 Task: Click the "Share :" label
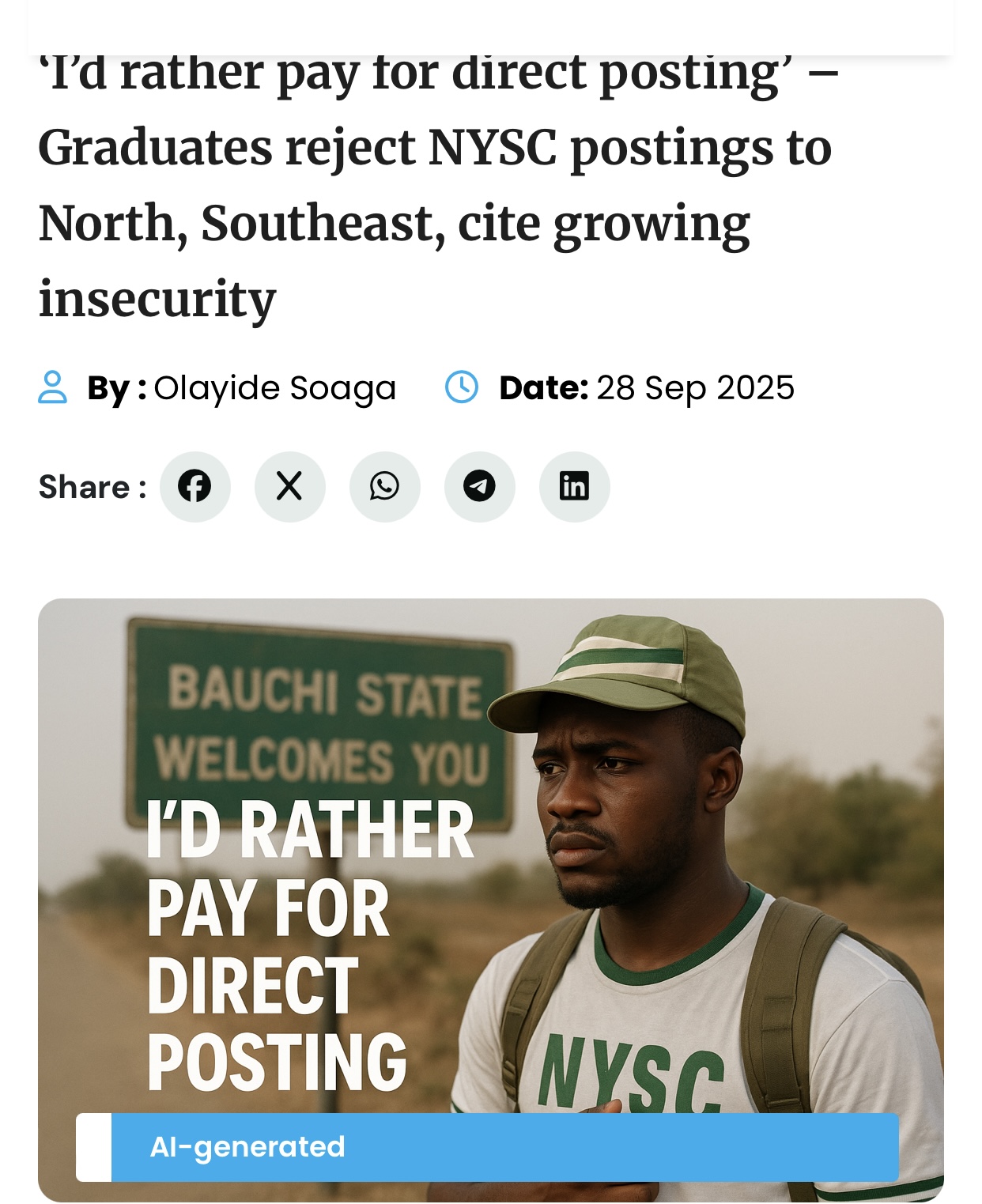pyautogui.click(x=93, y=487)
